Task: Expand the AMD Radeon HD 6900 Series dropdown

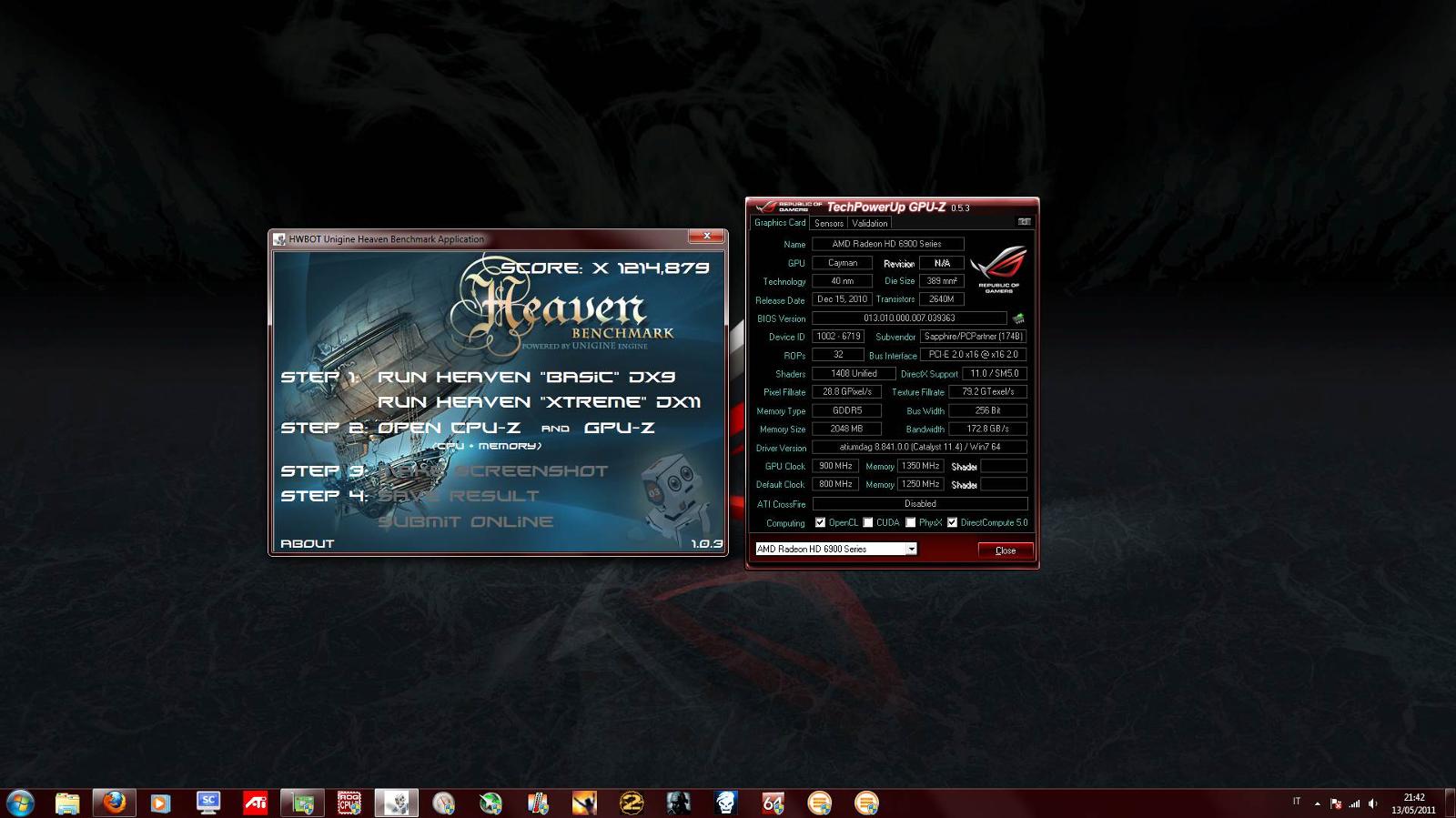Action: 910,549
